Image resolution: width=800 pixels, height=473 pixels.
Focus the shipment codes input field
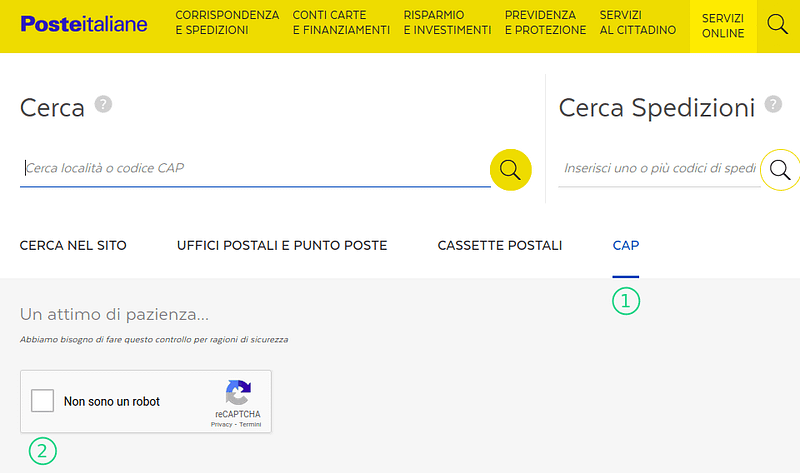[659, 168]
